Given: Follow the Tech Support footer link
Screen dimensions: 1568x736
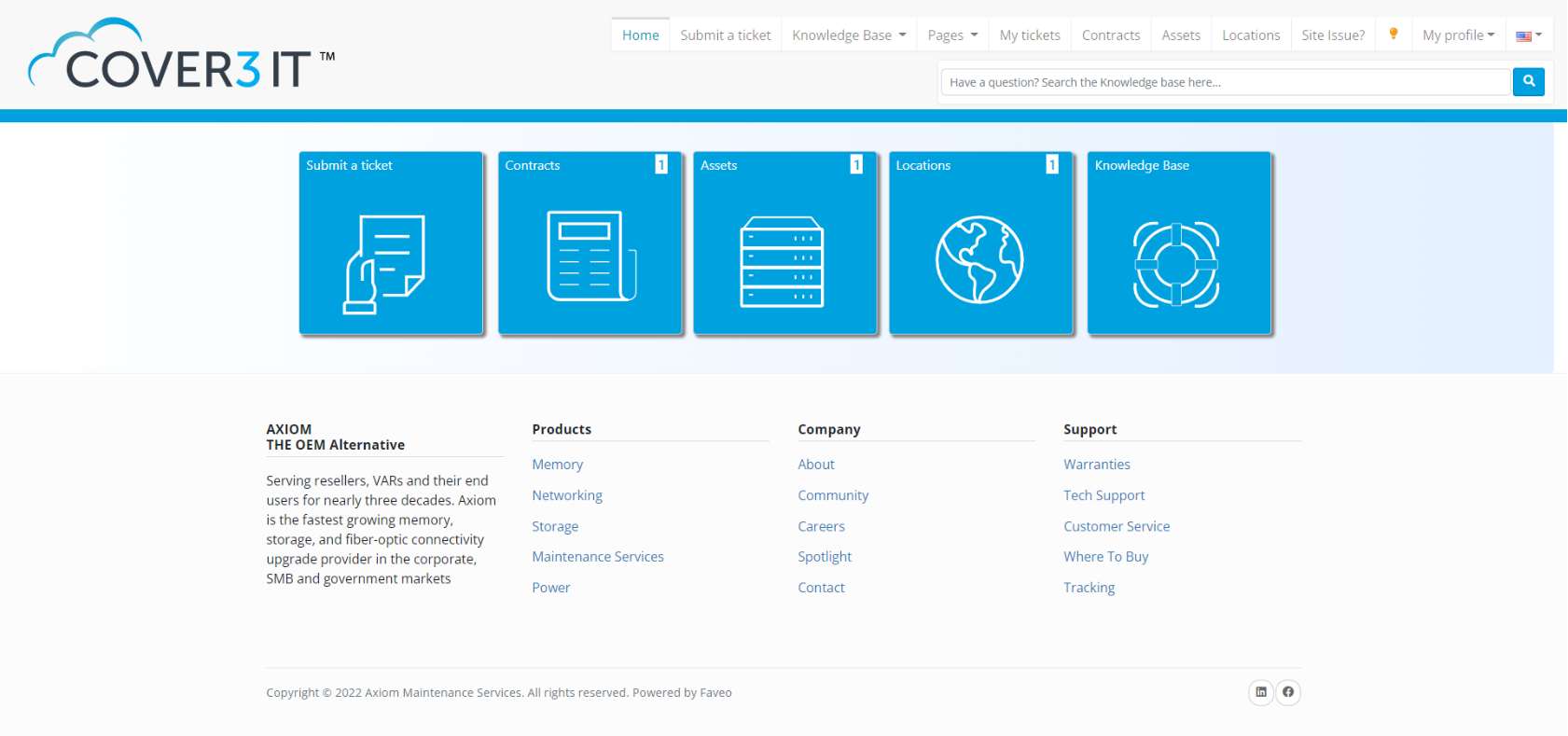Looking at the screenshot, I should [1103, 495].
